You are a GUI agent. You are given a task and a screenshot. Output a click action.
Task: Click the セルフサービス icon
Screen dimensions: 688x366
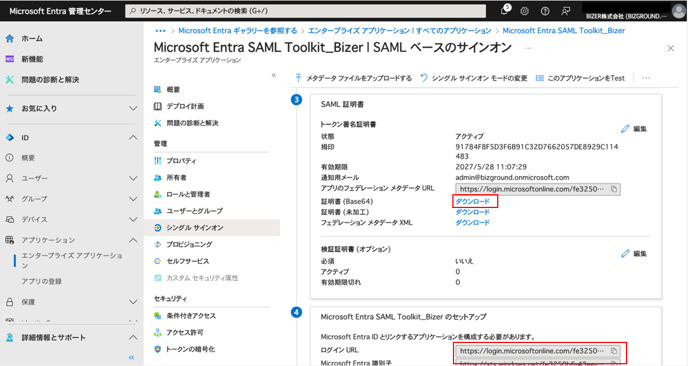[x=158, y=261]
